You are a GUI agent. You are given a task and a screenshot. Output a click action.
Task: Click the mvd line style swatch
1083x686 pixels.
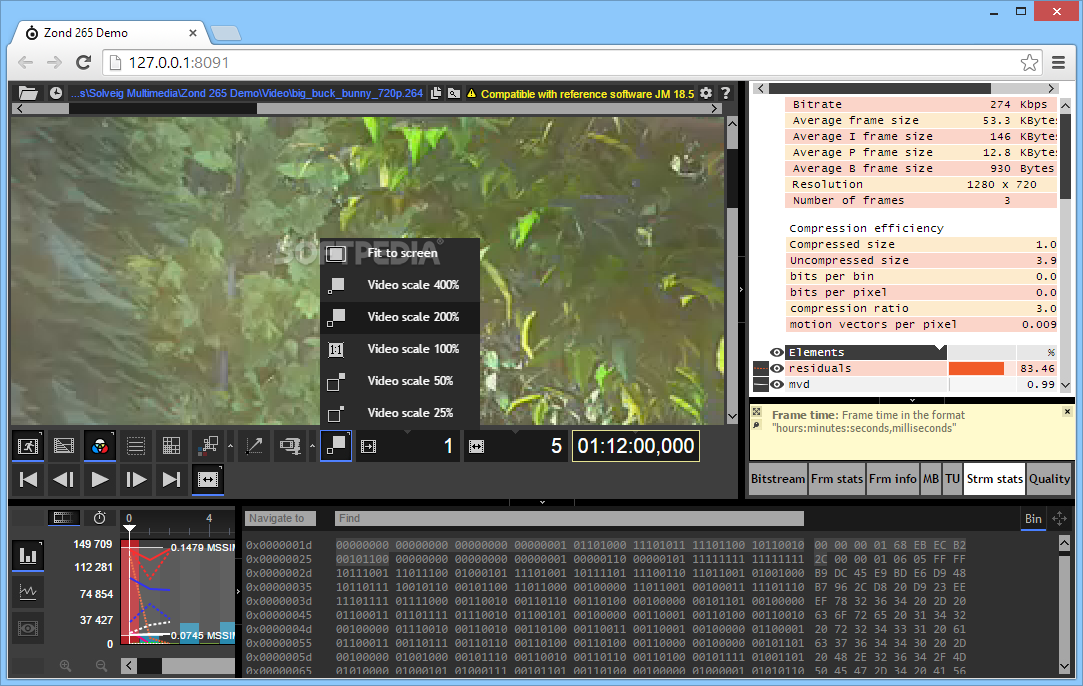(x=760, y=384)
